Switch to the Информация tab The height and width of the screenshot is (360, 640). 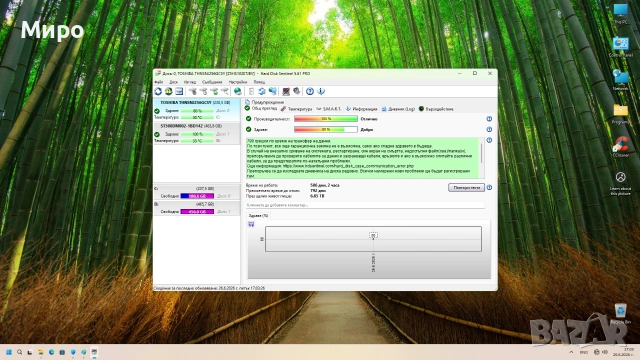tap(361, 109)
